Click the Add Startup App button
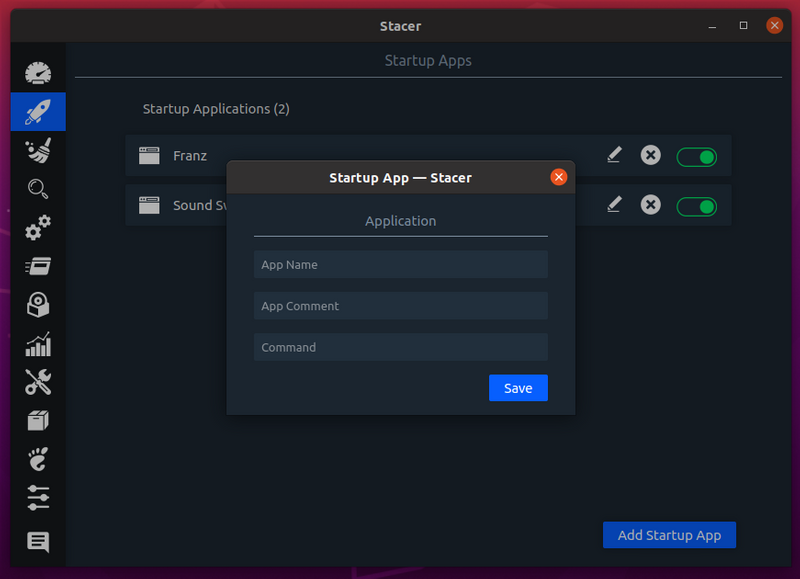The image size is (800, 579). click(669, 535)
